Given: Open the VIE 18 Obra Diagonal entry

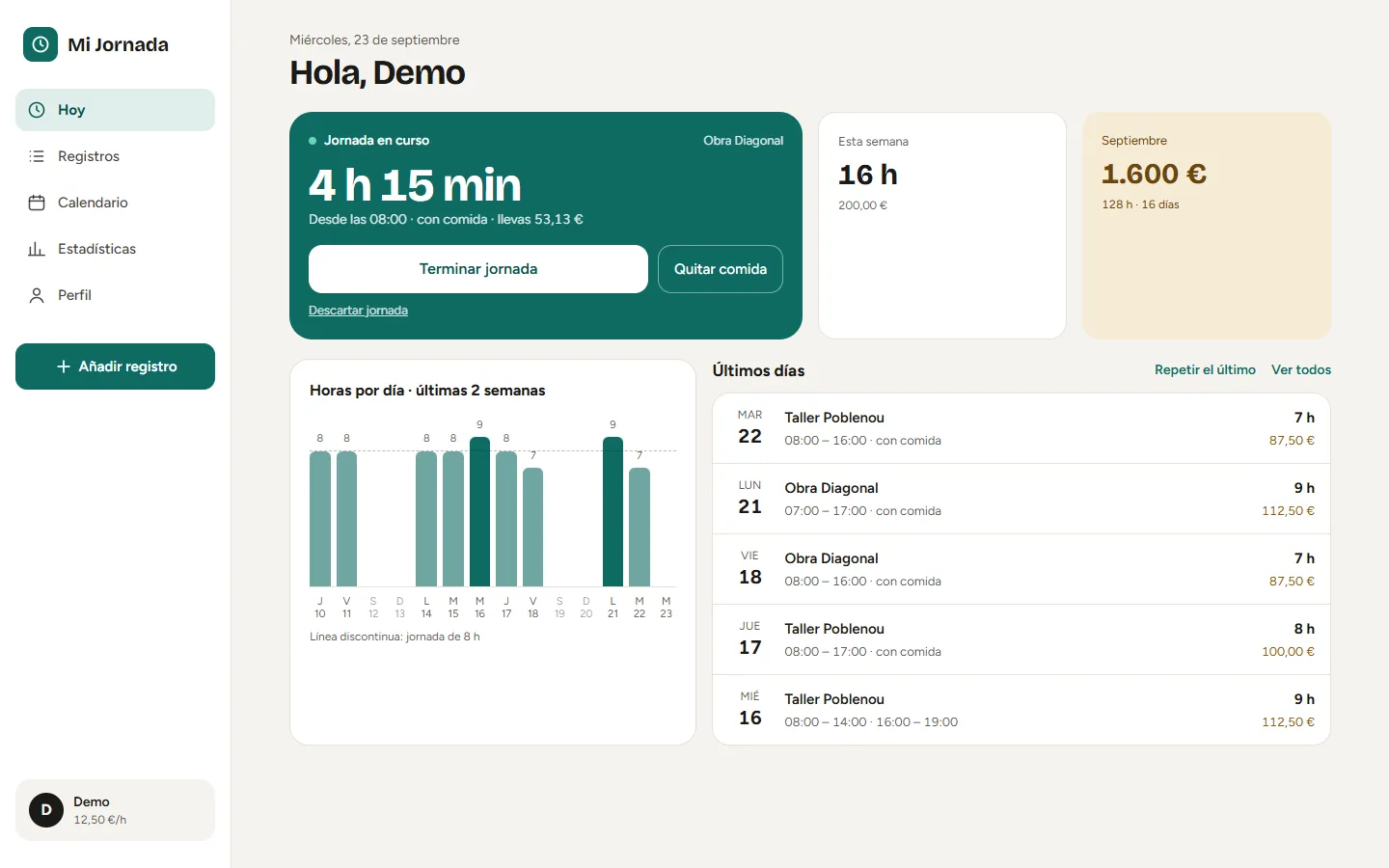Looking at the screenshot, I should (1021, 569).
